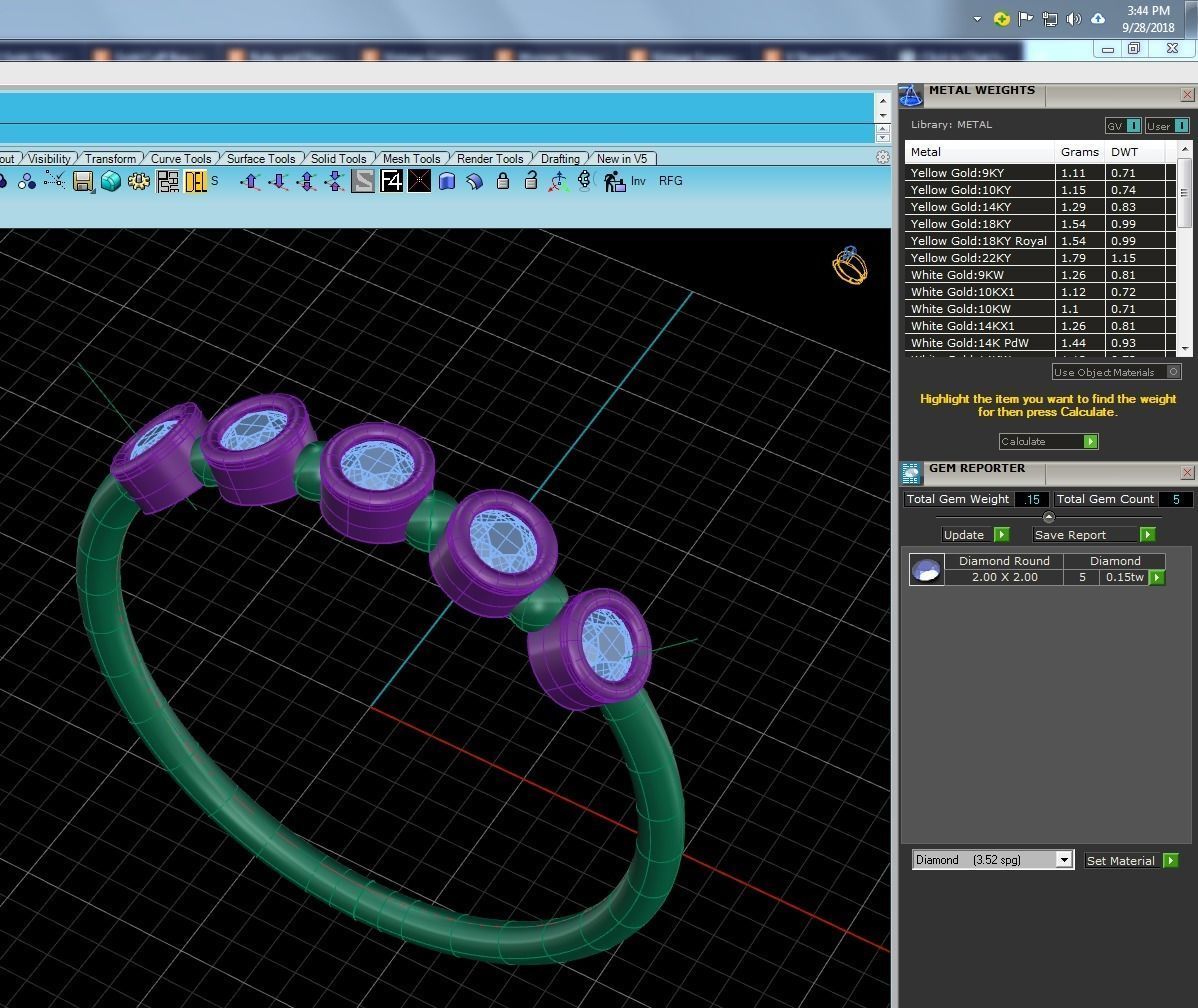Click the Calculate button
This screenshot has width=1198, height=1008.
tap(1048, 442)
